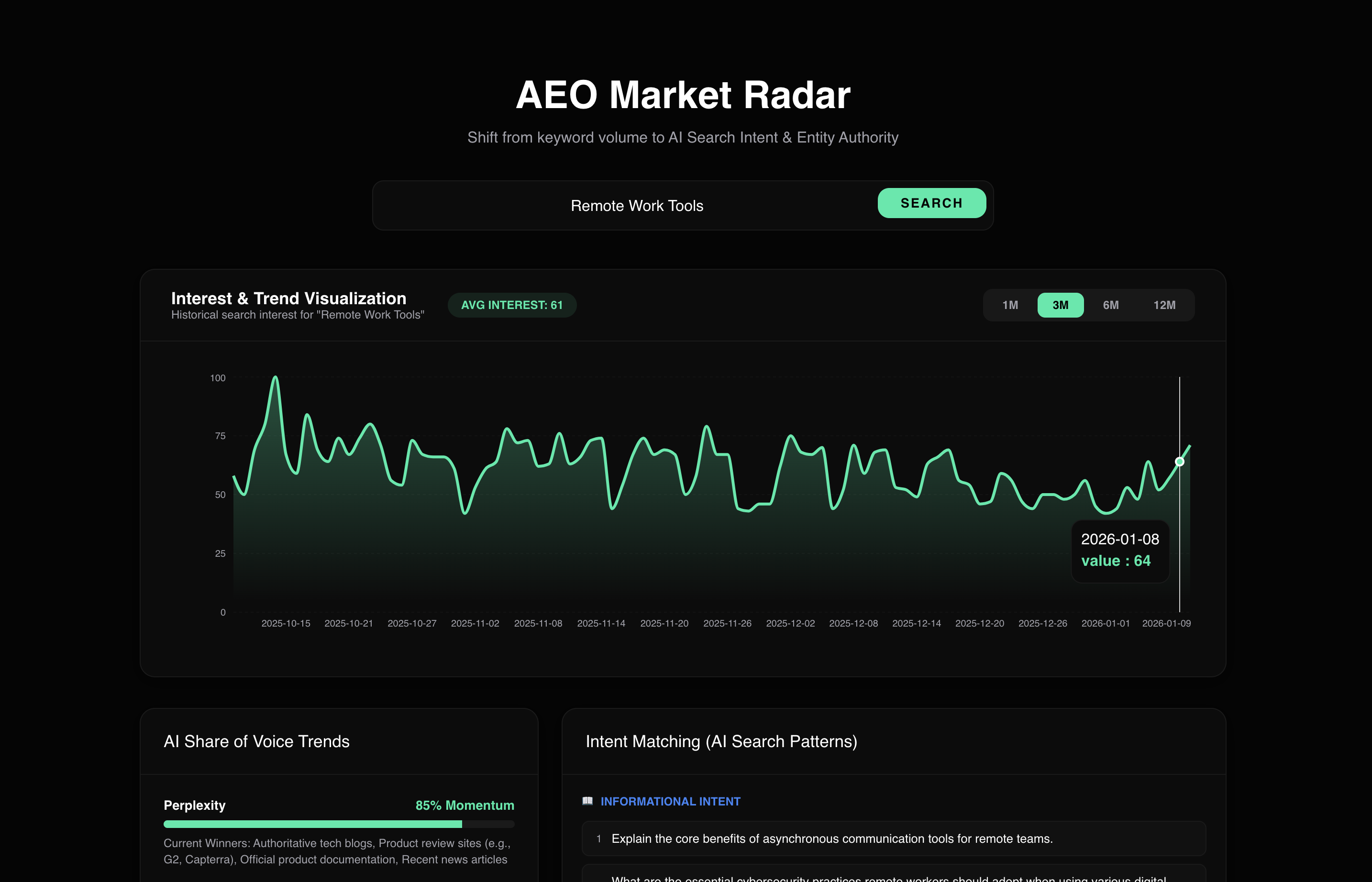The image size is (1372, 882).
Task: Click the highlighted data point on trend line
Action: (1179, 462)
